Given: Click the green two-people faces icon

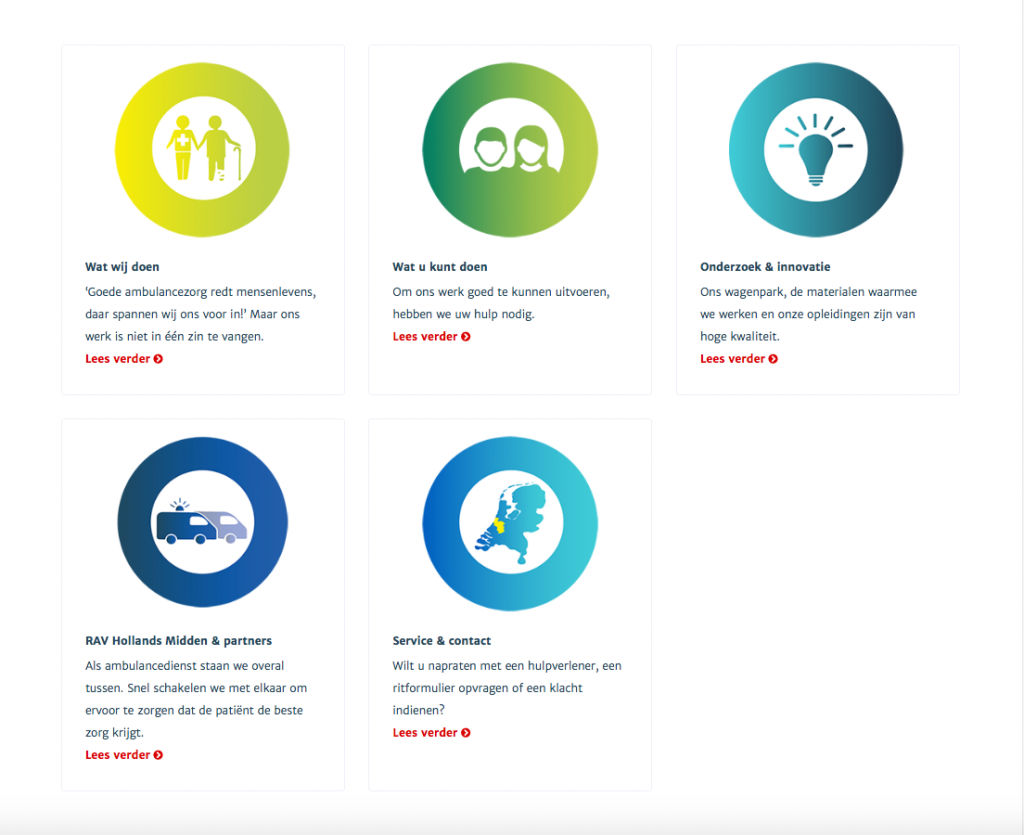Looking at the screenshot, I should pyautogui.click(x=510, y=150).
